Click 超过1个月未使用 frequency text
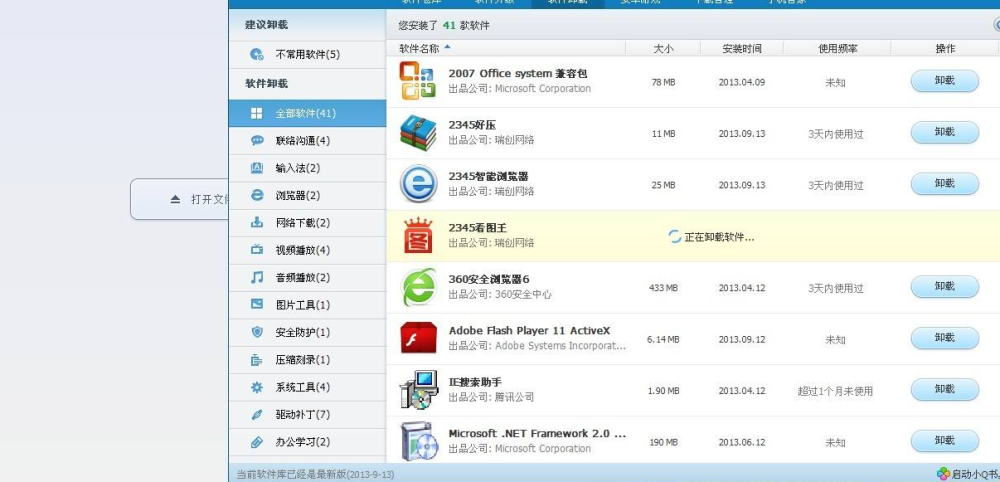The width and height of the screenshot is (1000, 482). 835,391
